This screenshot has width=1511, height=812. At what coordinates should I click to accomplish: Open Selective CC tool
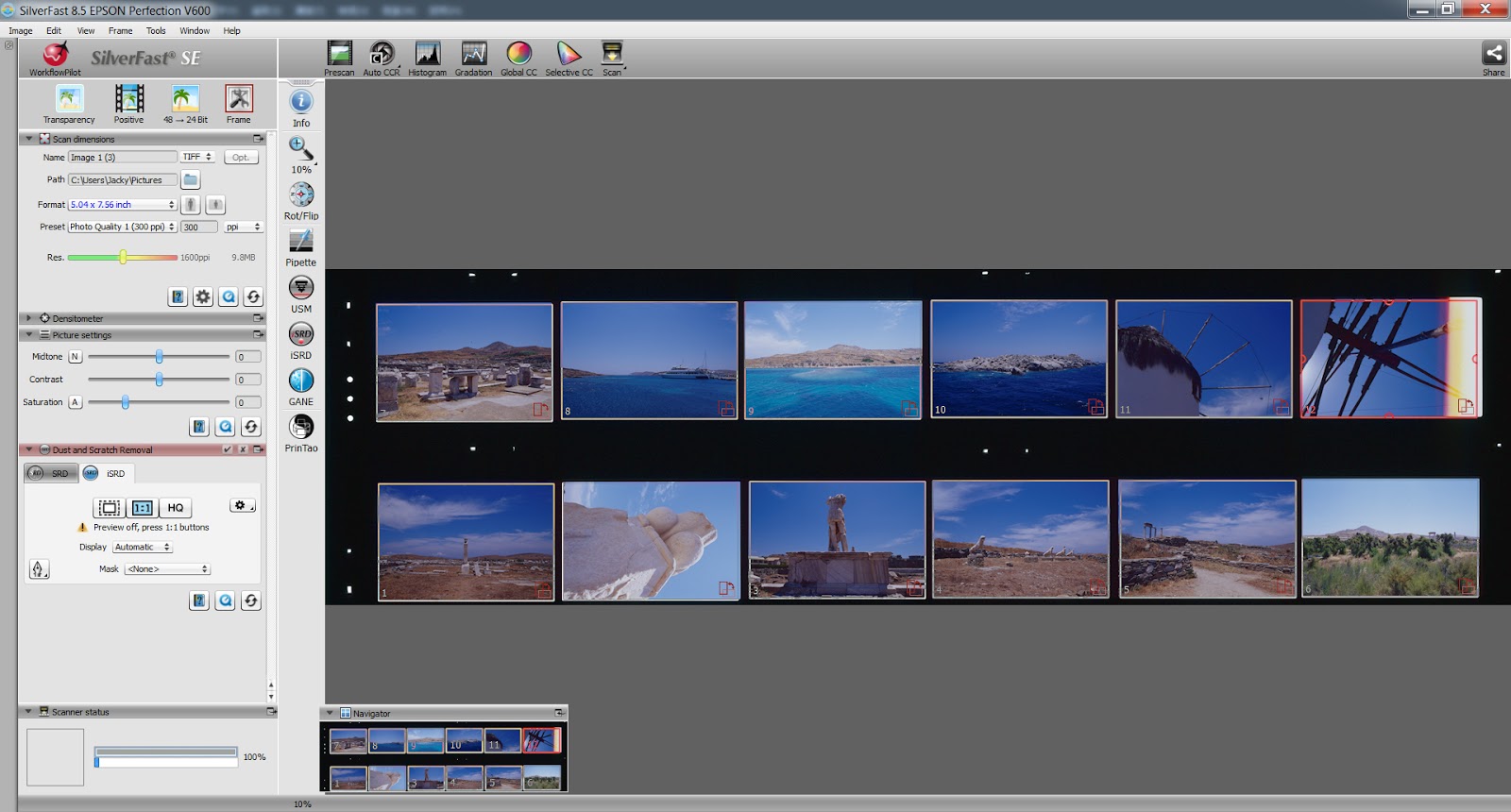coord(569,58)
